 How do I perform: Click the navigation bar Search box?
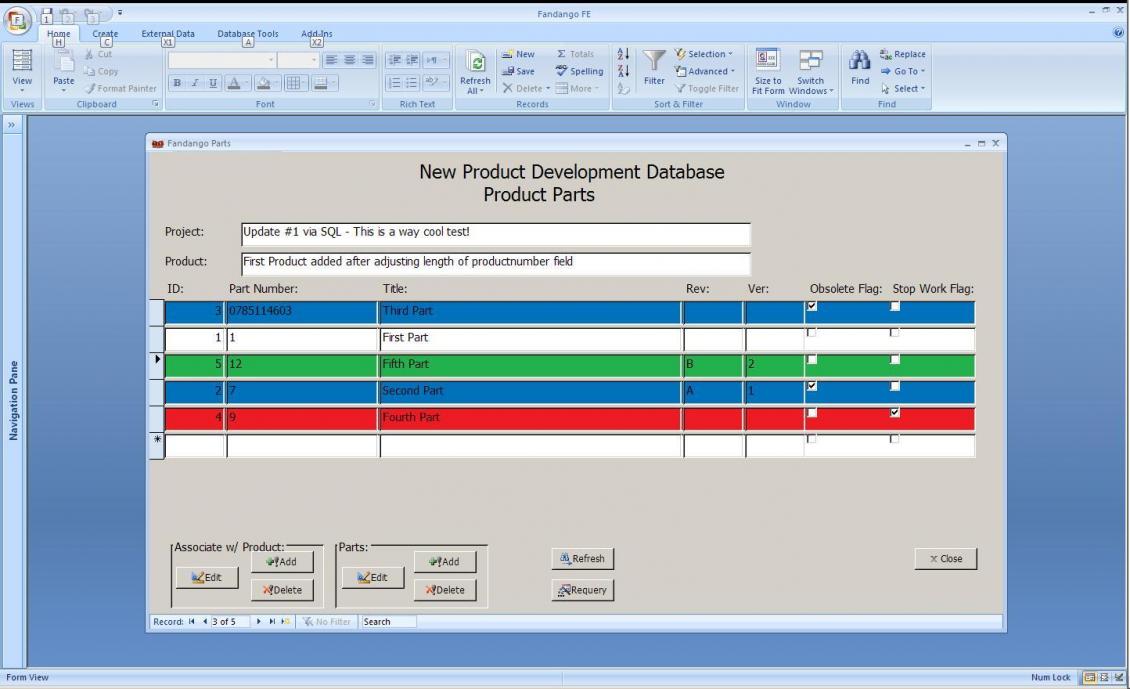(x=388, y=621)
